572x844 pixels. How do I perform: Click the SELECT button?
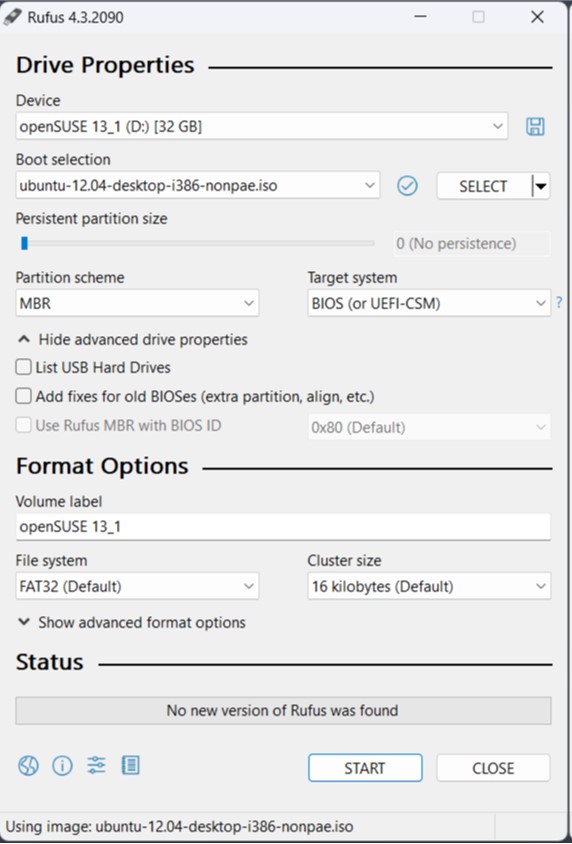pos(484,186)
